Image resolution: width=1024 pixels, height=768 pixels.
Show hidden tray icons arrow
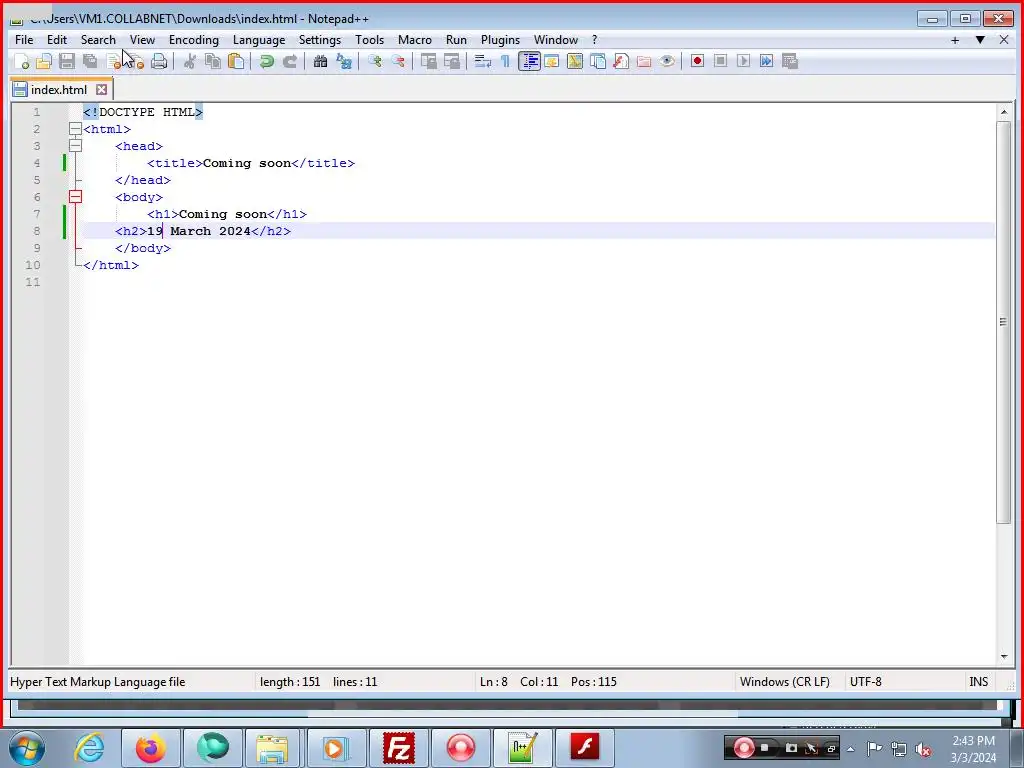(x=850, y=749)
